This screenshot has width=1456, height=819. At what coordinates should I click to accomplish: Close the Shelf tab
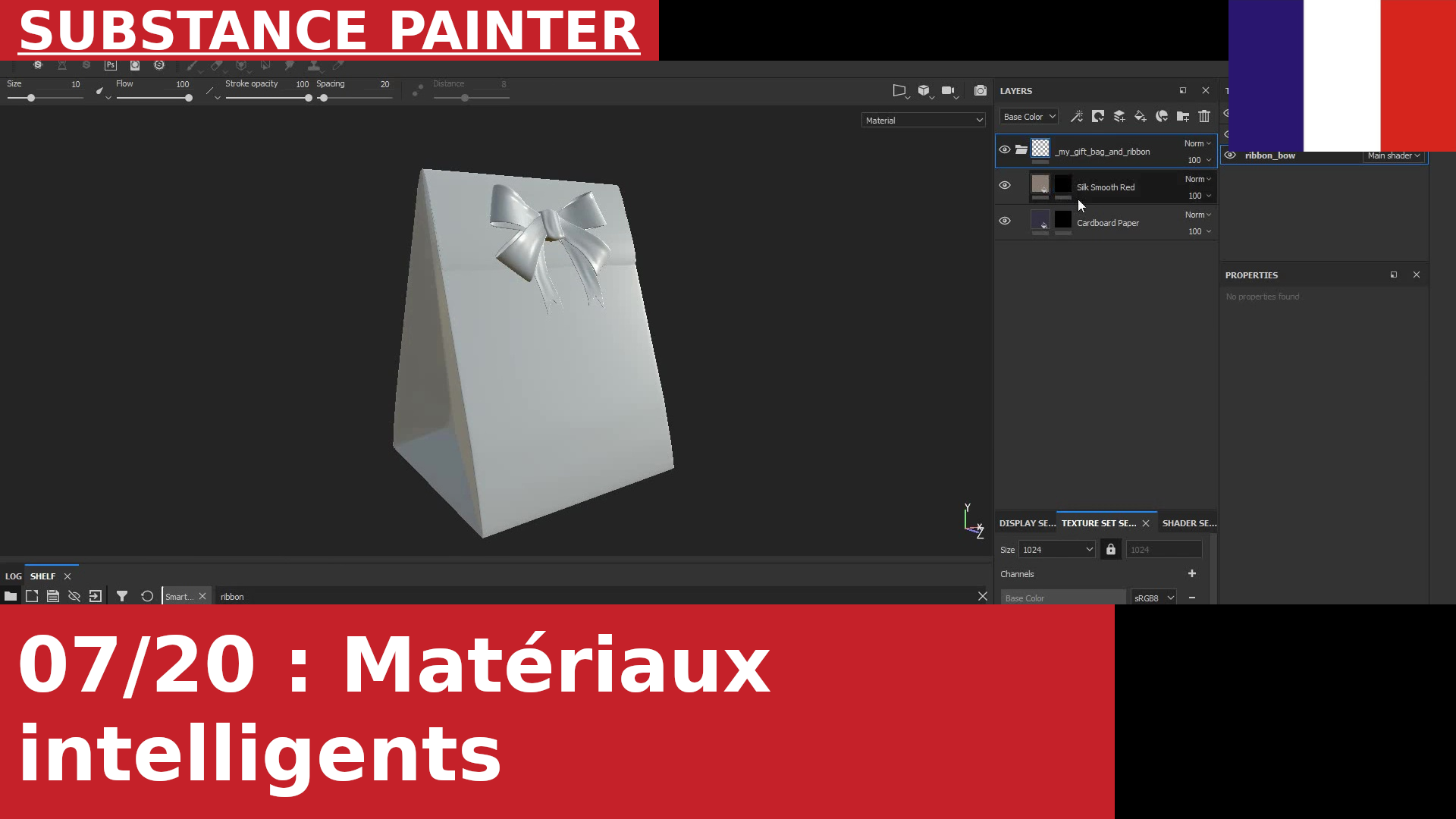(67, 576)
